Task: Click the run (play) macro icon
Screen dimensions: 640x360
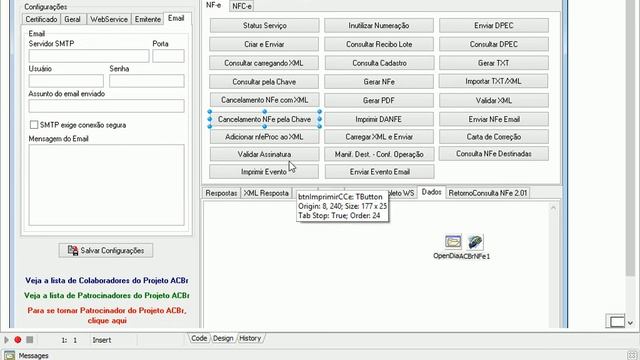Action: point(6,340)
